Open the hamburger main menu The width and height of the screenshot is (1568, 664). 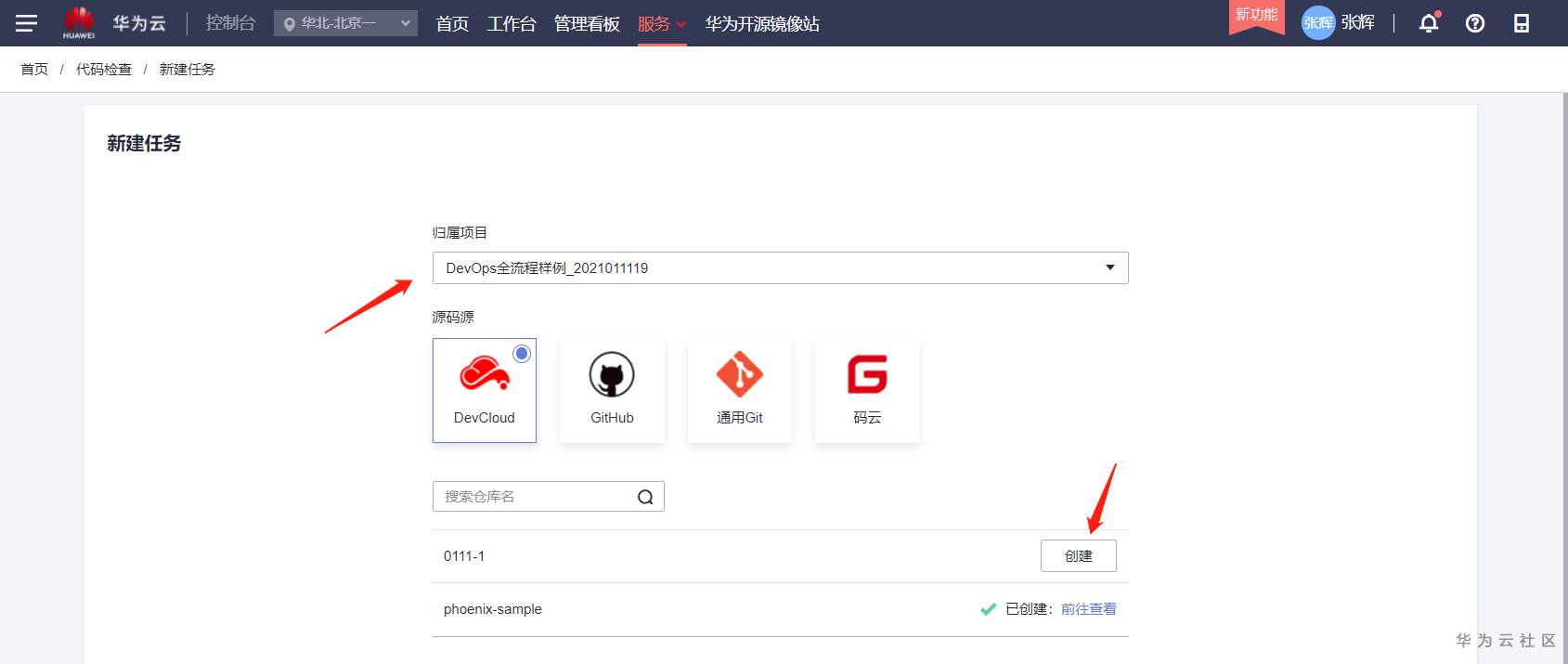point(26,23)
